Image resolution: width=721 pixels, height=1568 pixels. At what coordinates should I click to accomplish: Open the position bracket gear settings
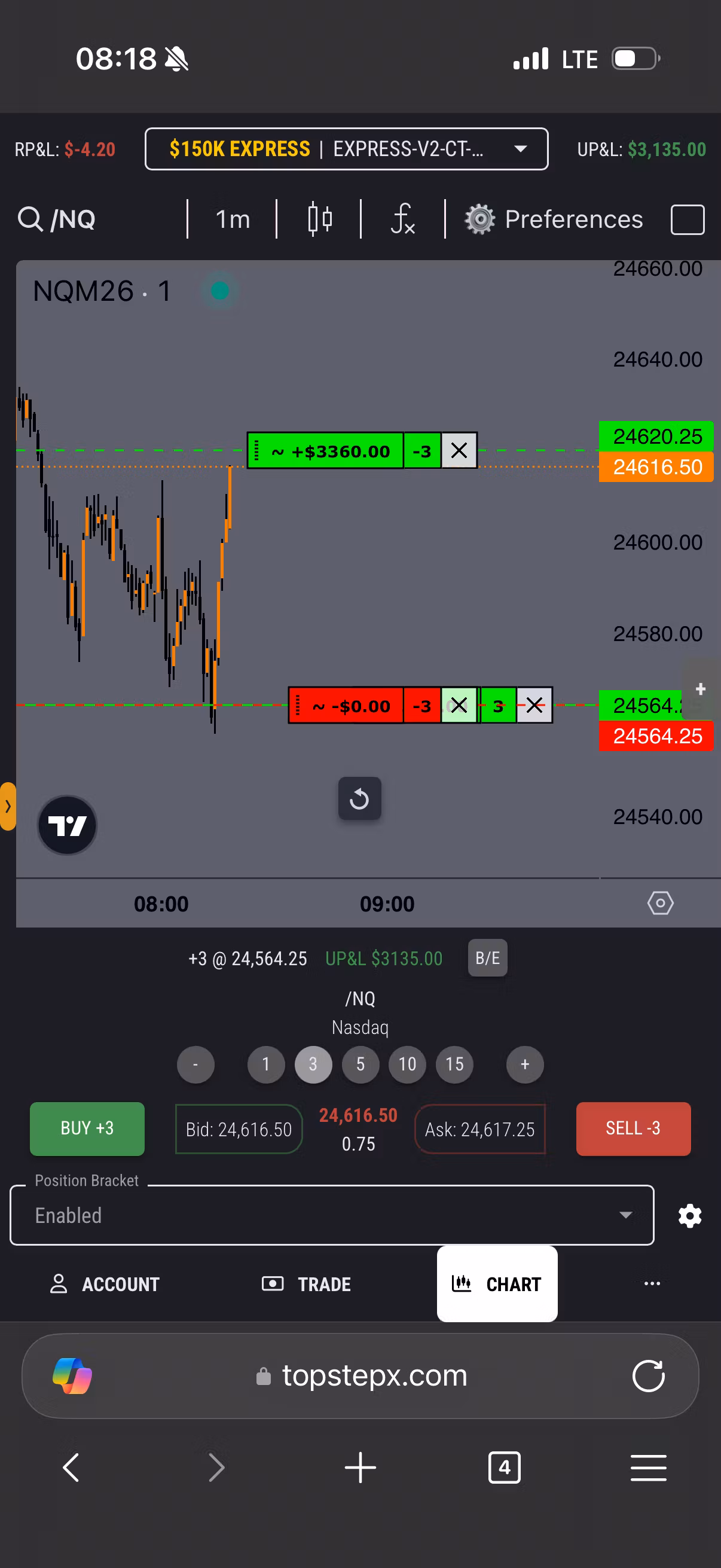[690, 1216]
